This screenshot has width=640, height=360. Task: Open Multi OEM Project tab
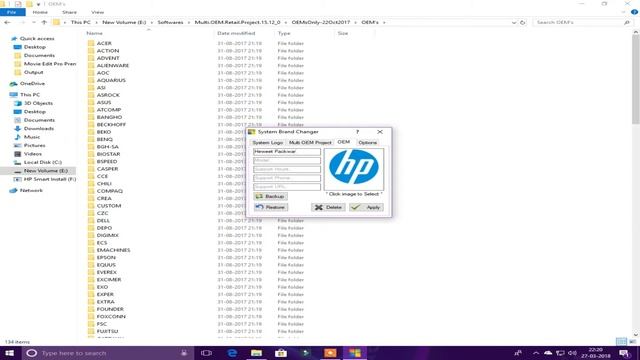coord(310,142)
